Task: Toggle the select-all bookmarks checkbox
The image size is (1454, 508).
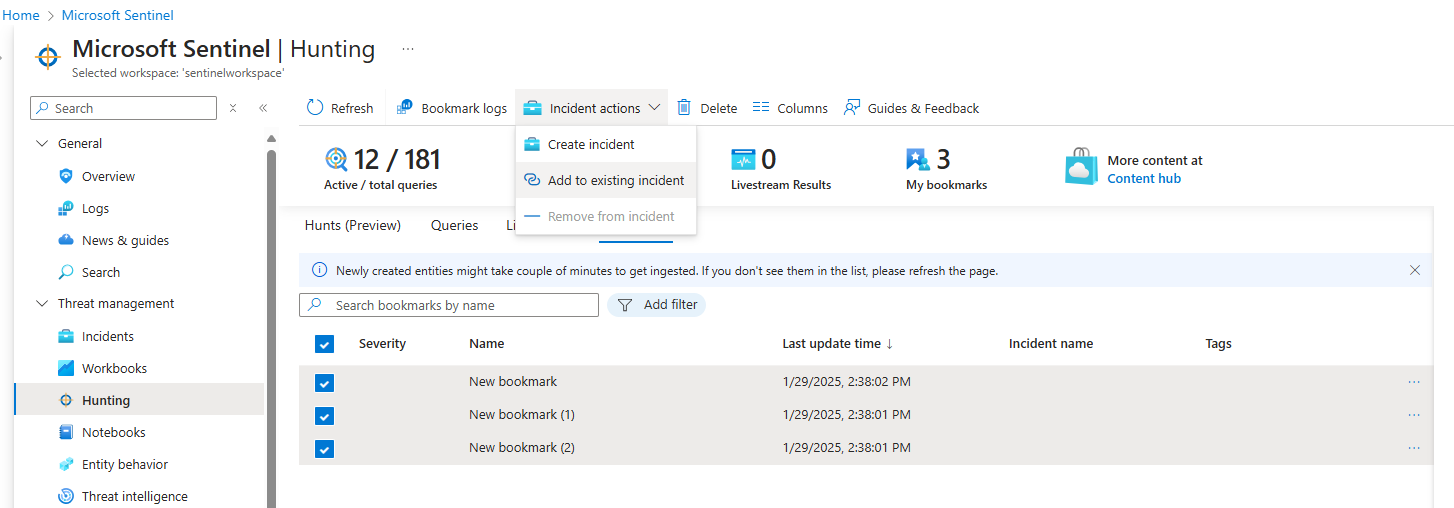Action: click(324, 344)
